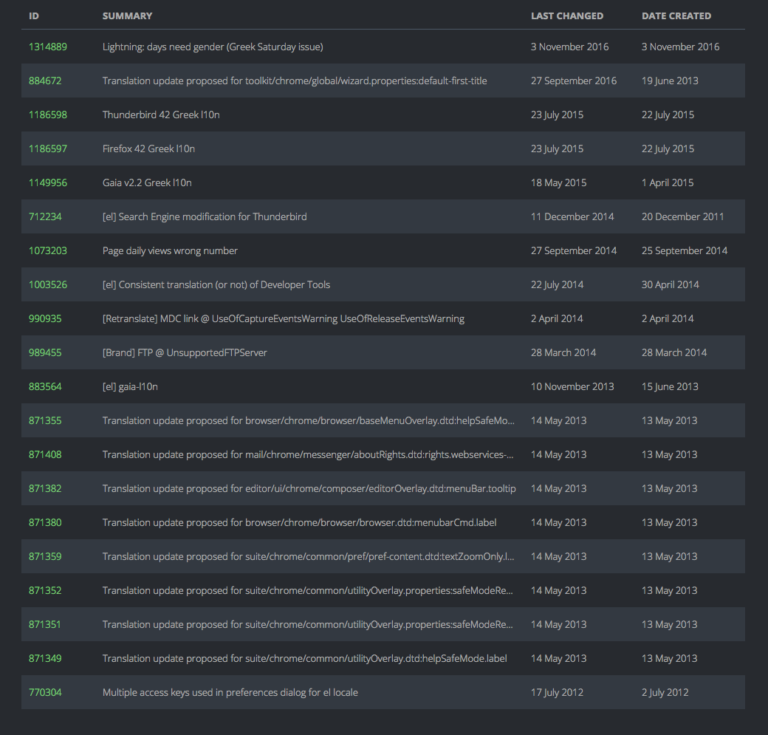The height and width of the screenshot is (735, 768).
Task: Sort by Summary column header
Action: 127,16
